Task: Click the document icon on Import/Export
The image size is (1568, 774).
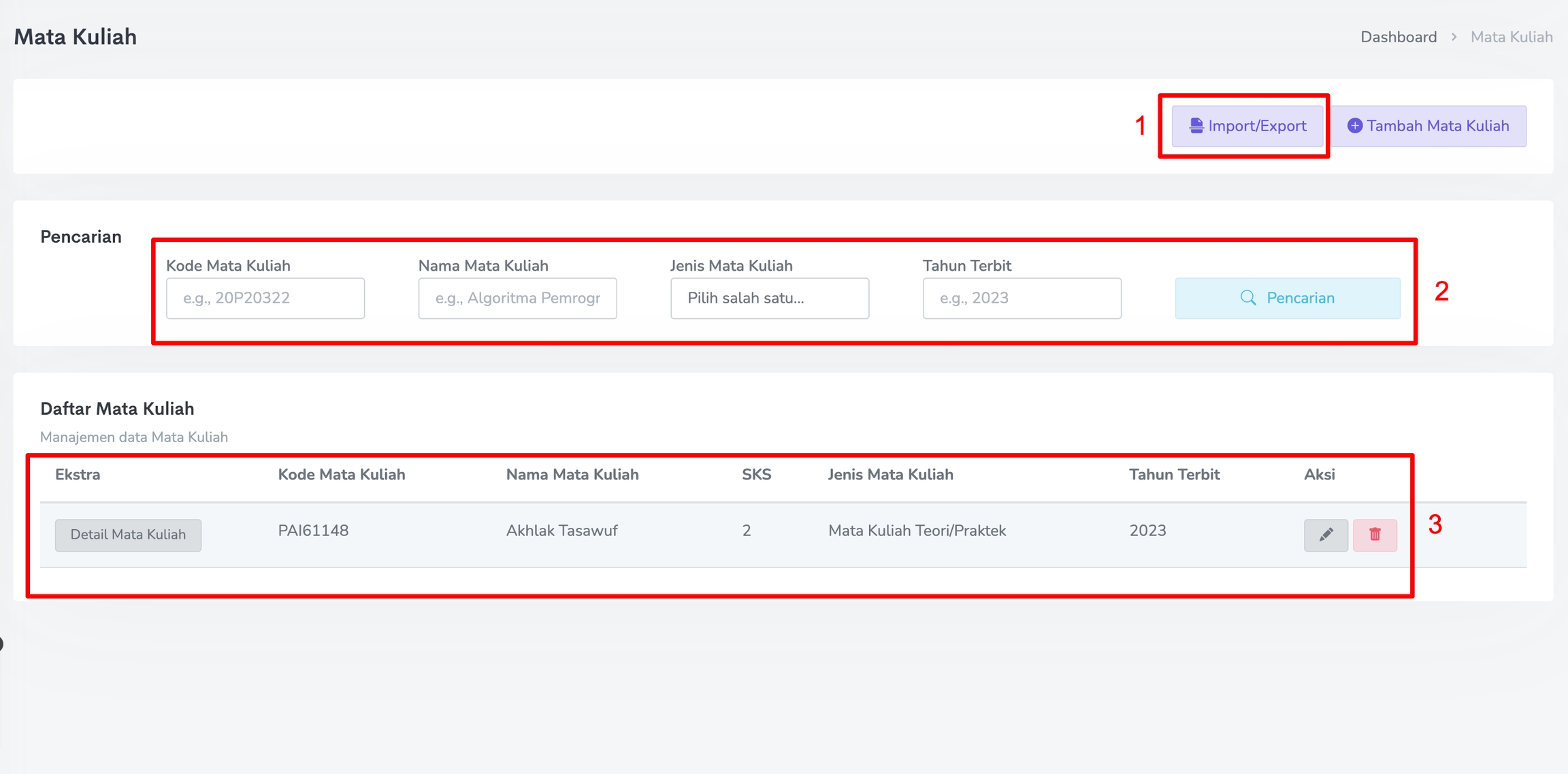Action: coord(1196,126)
